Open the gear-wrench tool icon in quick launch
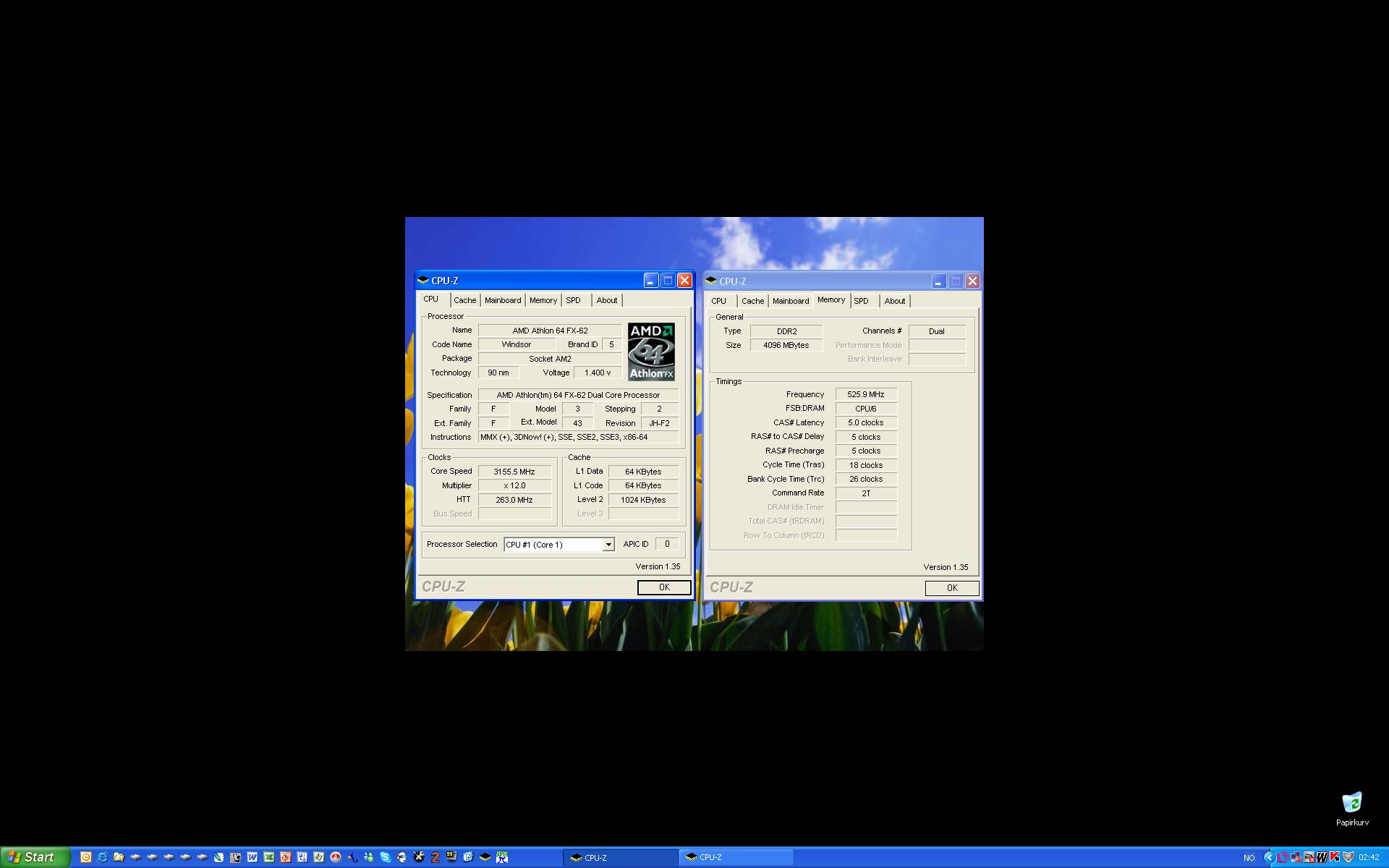Image resolution: width=1389 pixels, height=868 pixels. [419, 857]
